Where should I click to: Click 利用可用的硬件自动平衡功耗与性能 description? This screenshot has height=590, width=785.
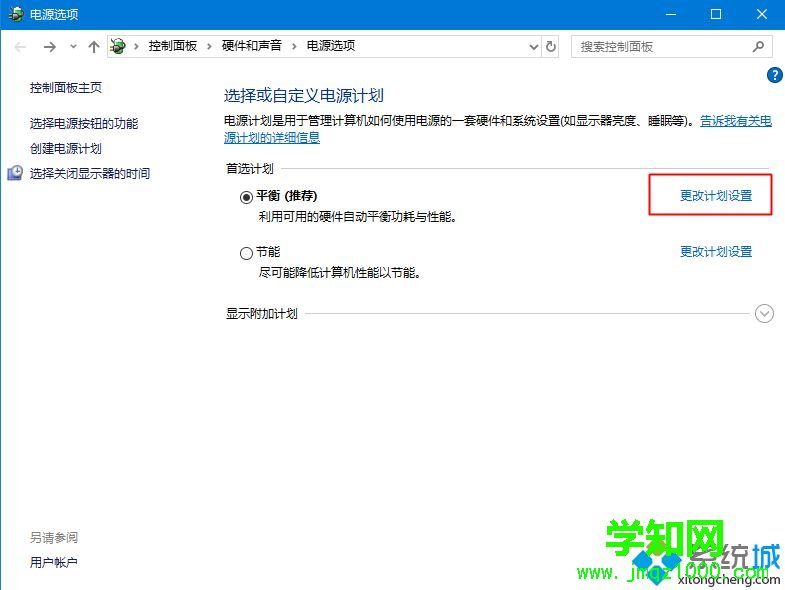pos(357,217)
